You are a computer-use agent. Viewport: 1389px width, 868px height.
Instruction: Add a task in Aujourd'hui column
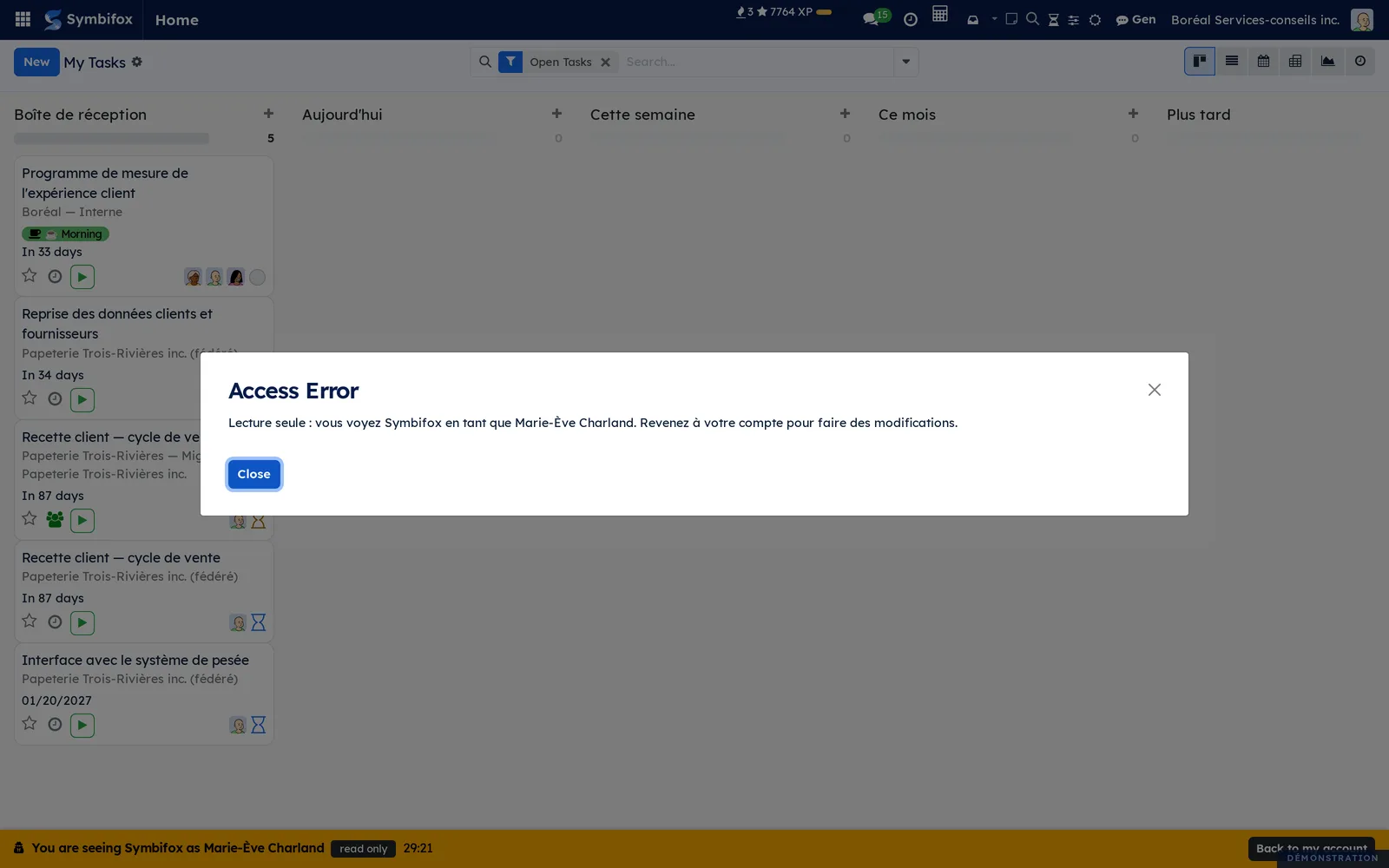(x=556, y=114)
